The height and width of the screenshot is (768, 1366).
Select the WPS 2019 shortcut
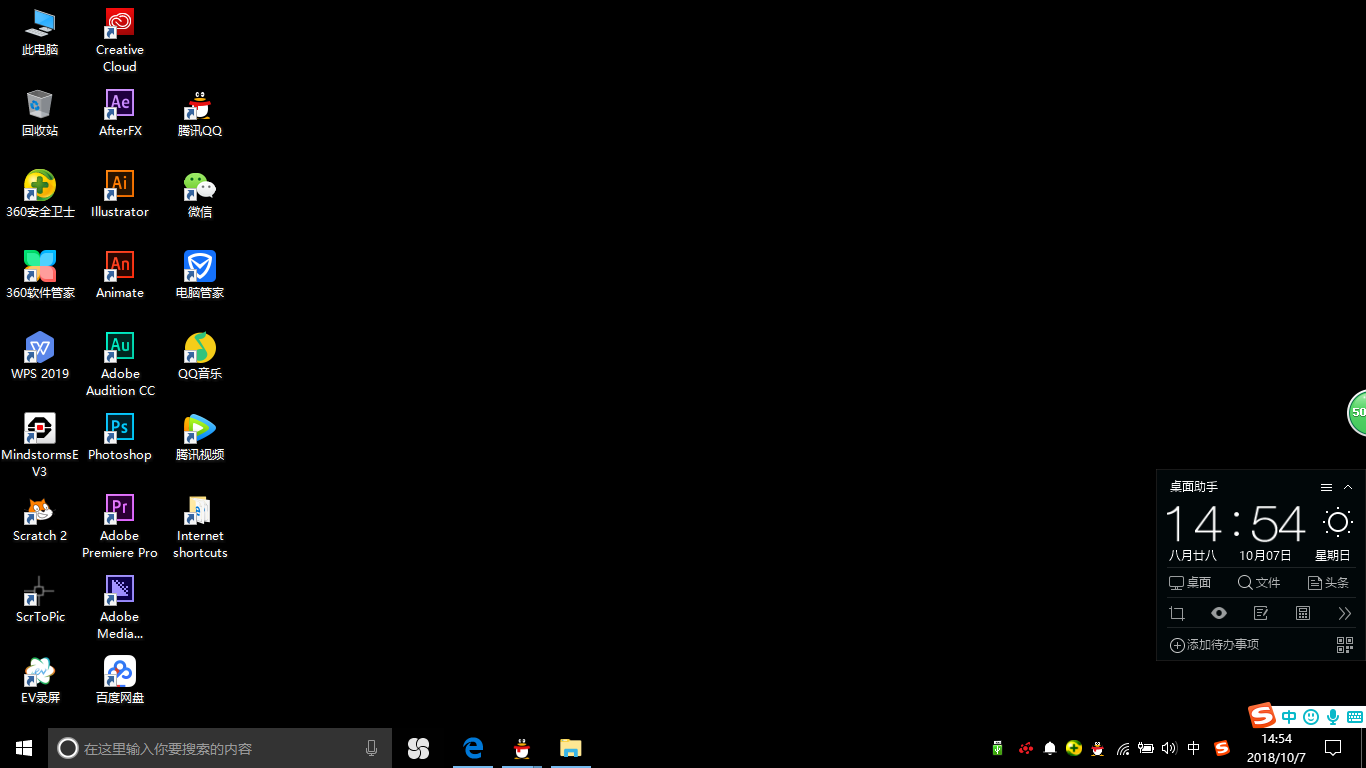(40, 357)
